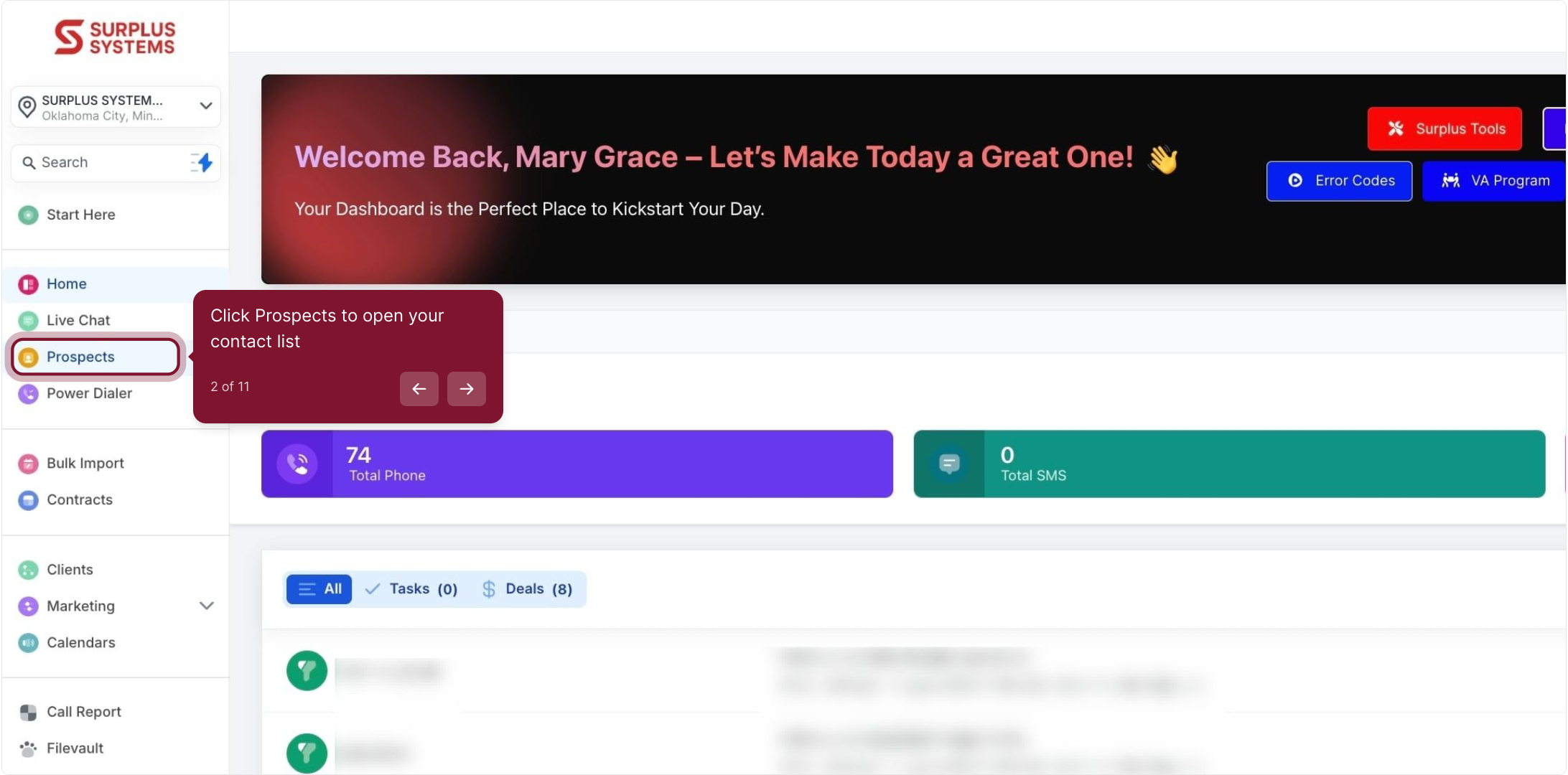This screenshot has height=775, width=1568.
Task: Select the All filter tab
Action: click(319, 589)
